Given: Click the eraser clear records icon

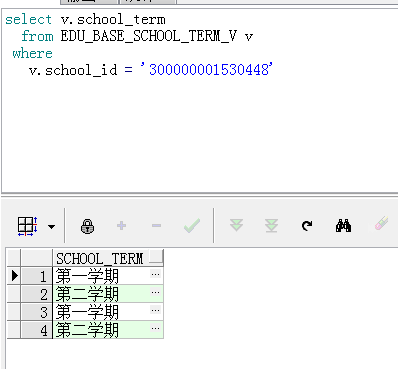Looking at the screenshot, I should click(x=380, y=224).
